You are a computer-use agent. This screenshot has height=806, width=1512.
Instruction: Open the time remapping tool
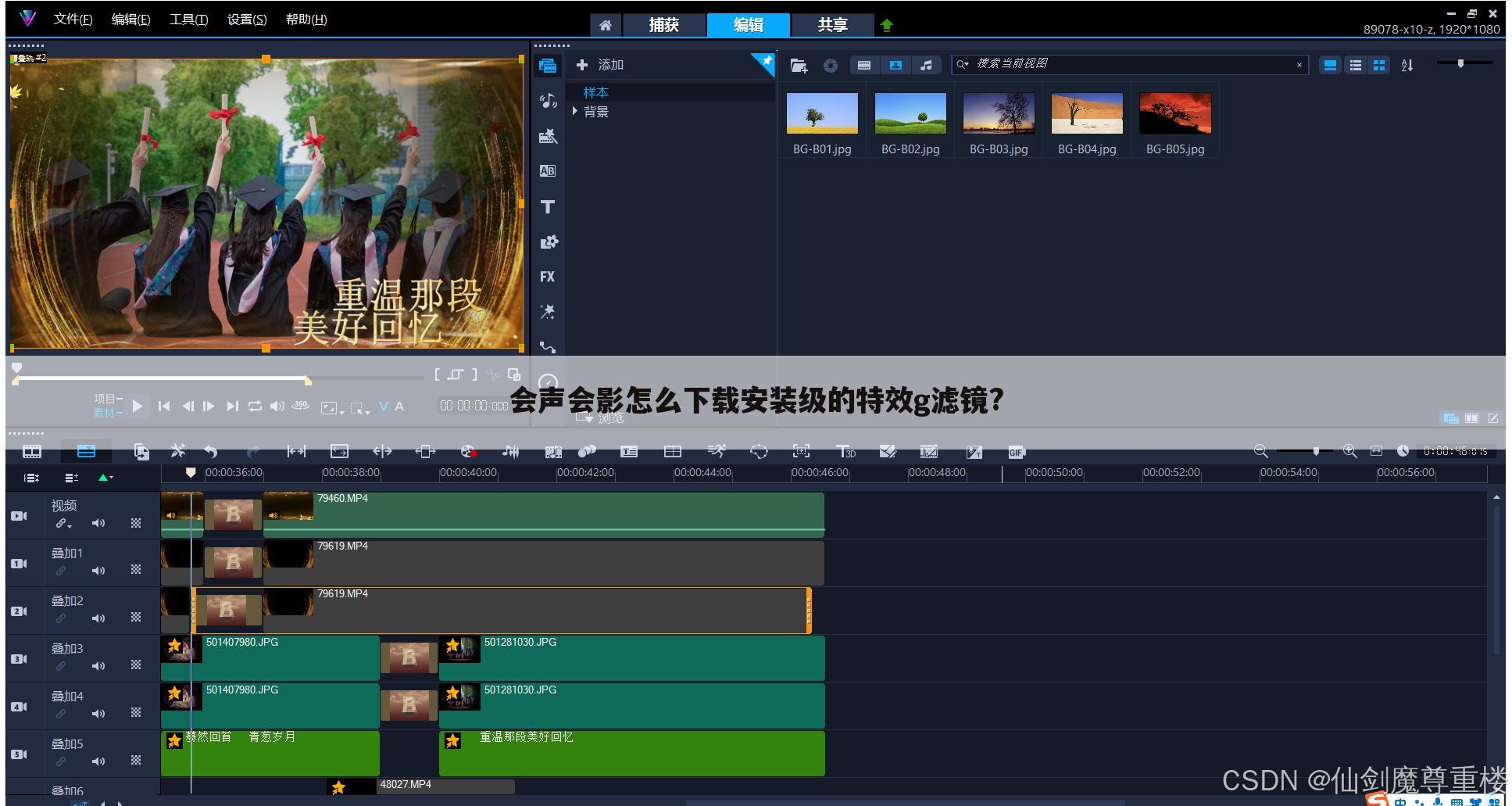717,451
